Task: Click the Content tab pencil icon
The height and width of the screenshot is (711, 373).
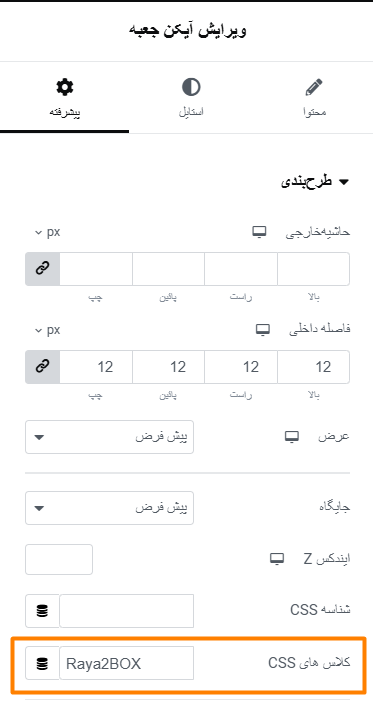Action: (x=314, y=87)
